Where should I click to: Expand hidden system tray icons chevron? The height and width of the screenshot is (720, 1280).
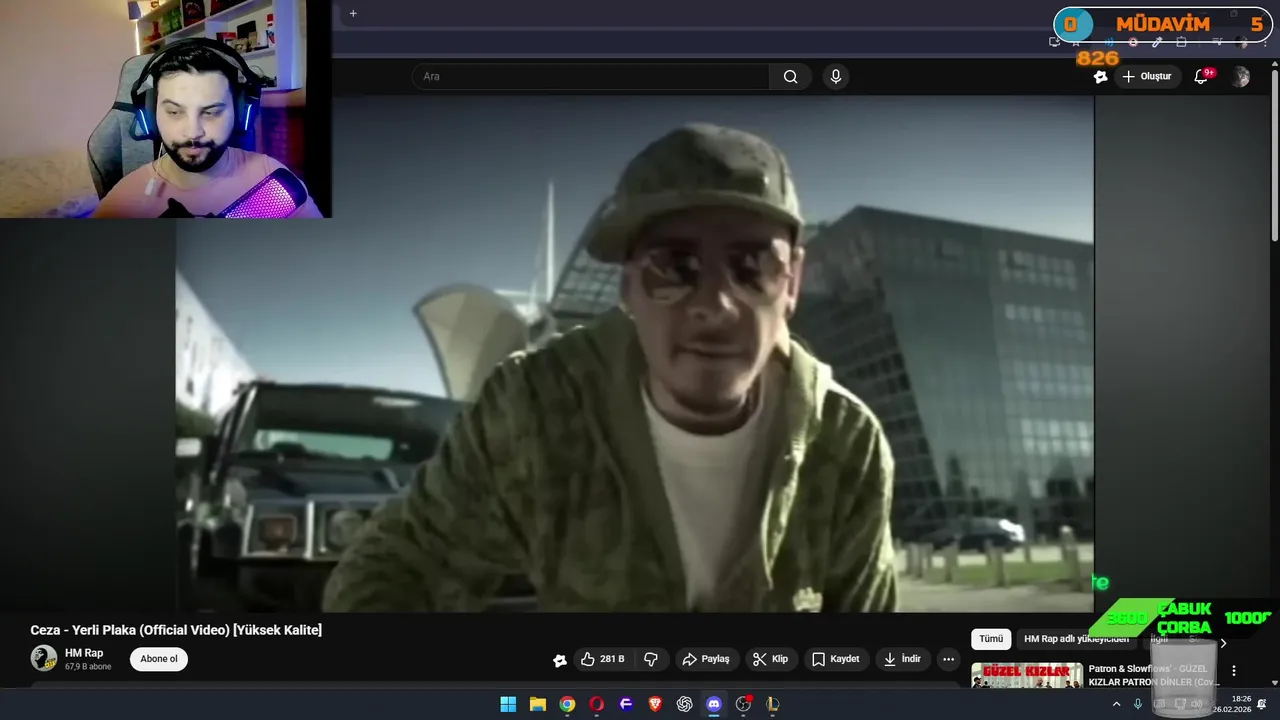point(1116,704)
